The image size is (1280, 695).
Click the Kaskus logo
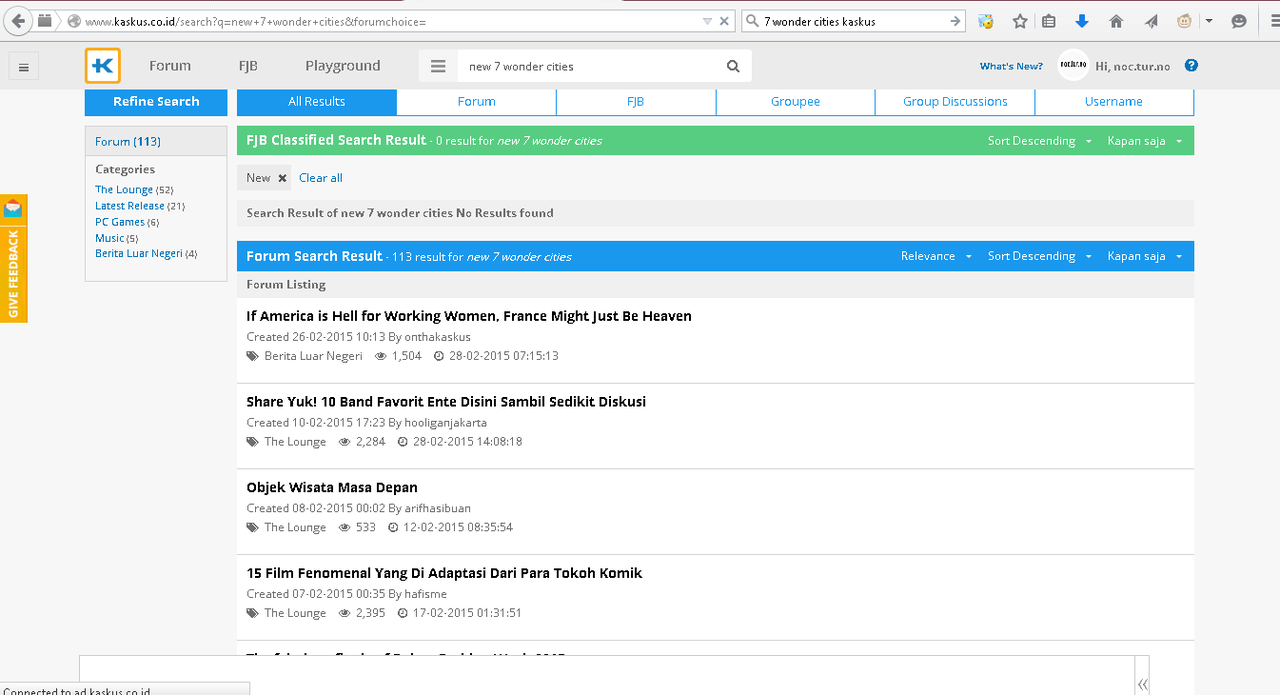pyautogui.click(x=103, y=66)
